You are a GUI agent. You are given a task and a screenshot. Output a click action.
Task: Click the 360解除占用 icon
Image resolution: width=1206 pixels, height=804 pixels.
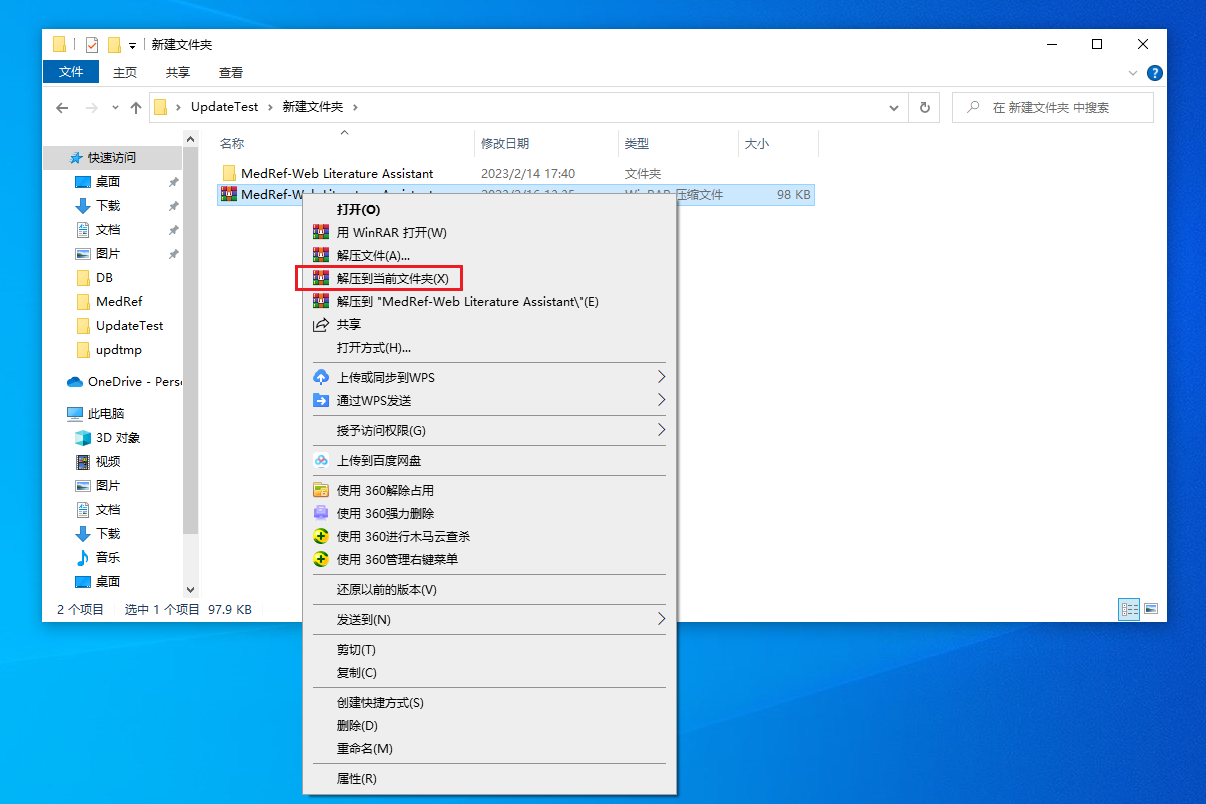point(321,491)
